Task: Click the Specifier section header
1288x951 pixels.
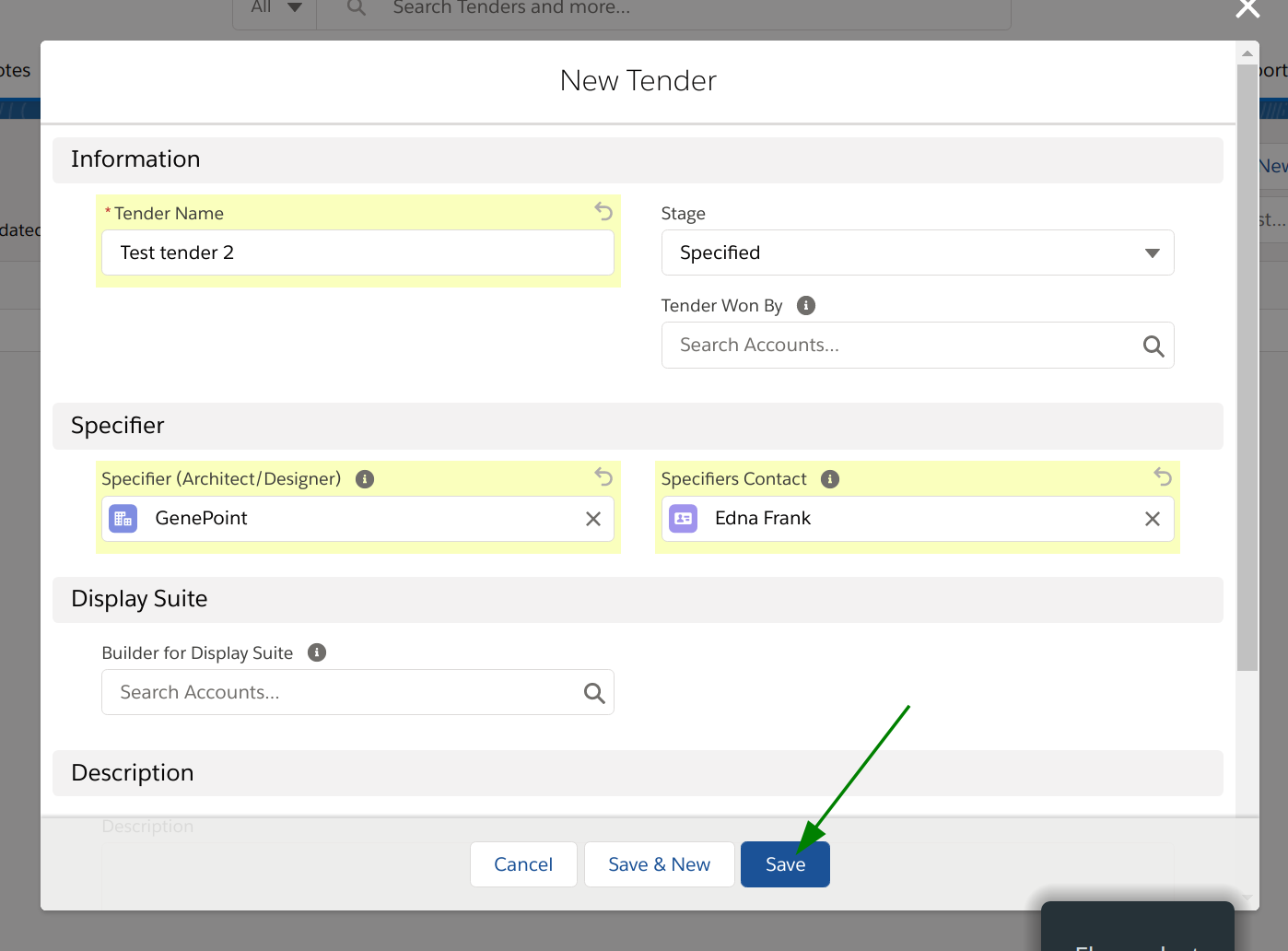Action: click(638, 426)
